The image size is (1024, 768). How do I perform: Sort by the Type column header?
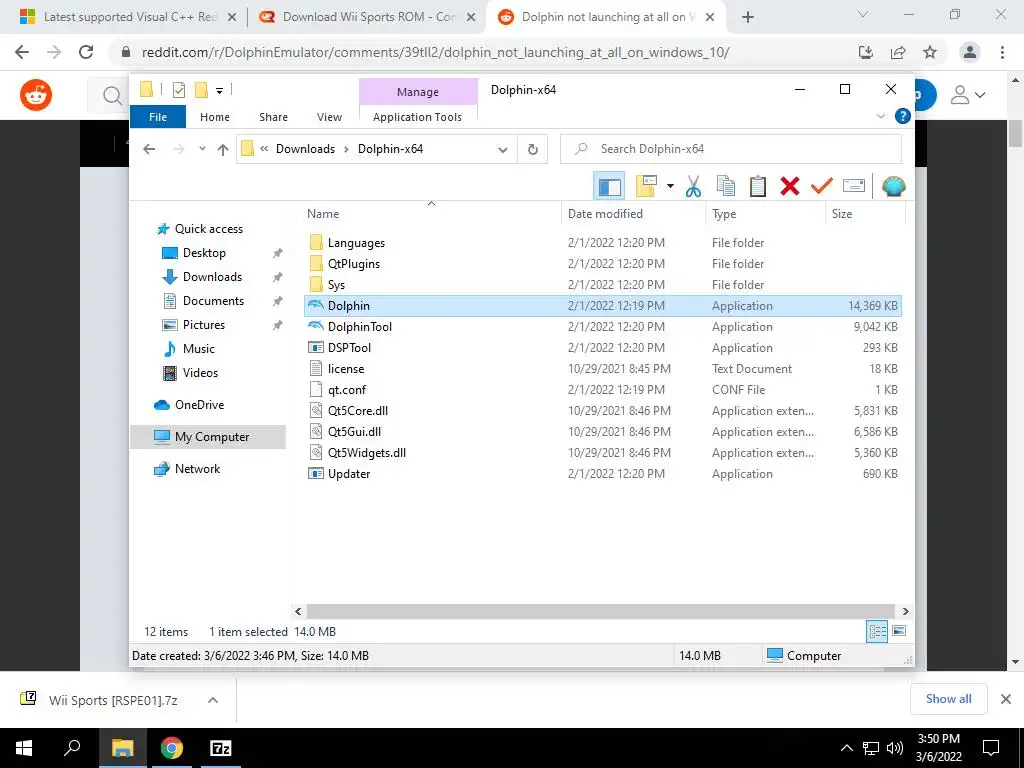pyautogui.click(x=765, y=214)
